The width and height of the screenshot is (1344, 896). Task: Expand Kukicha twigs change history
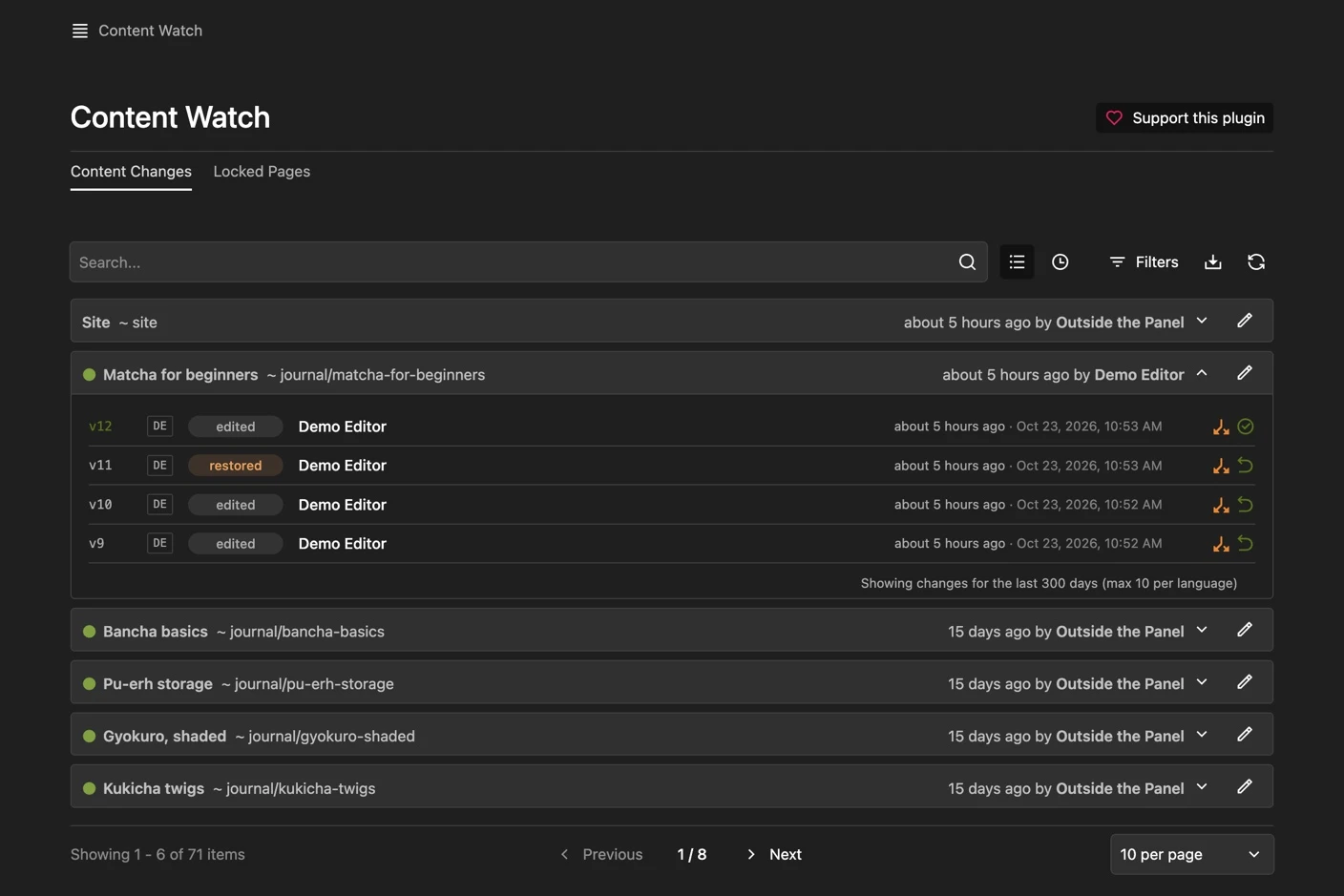[x=1202, y=788]
